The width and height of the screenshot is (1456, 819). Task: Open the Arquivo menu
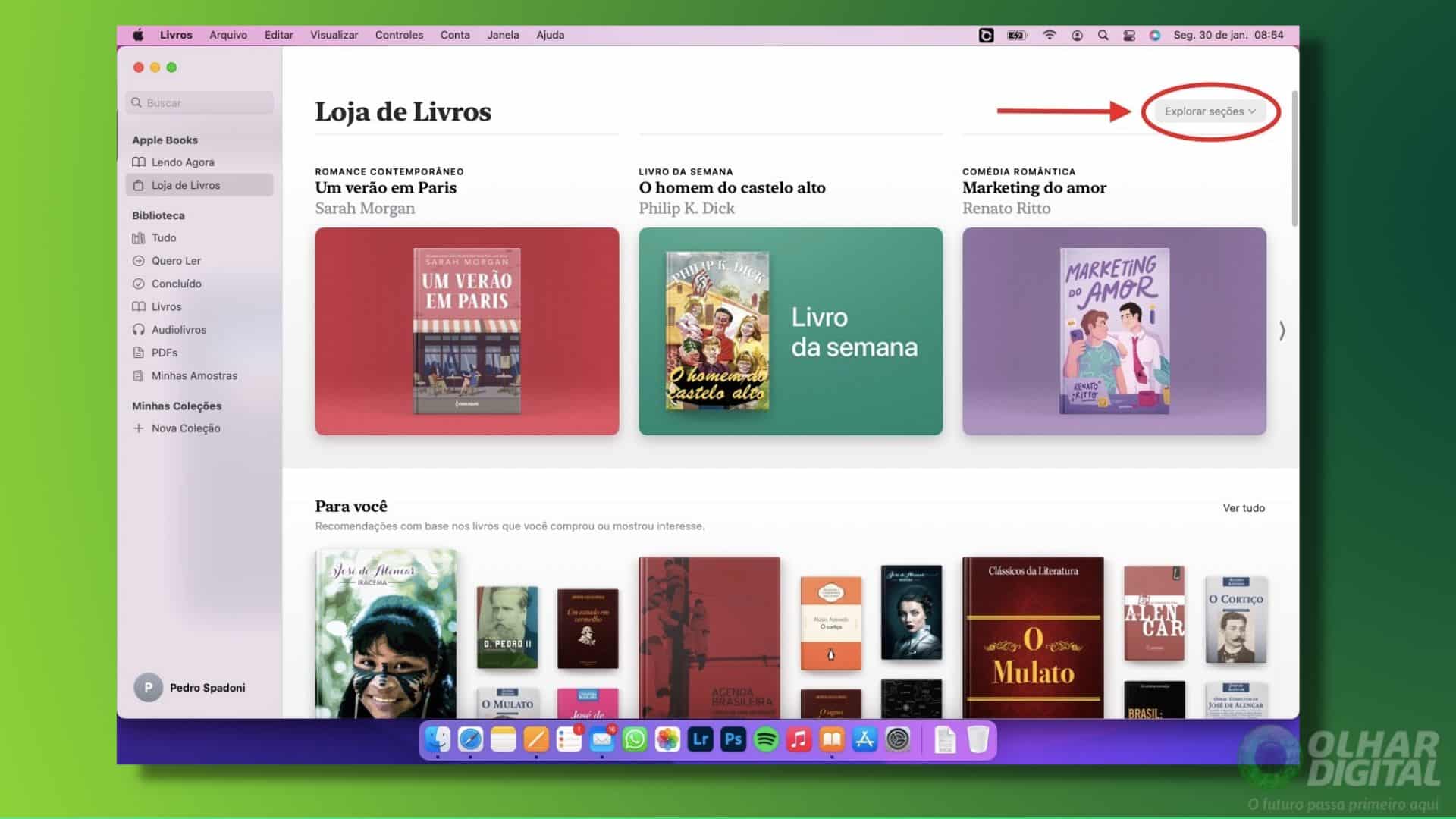point(228,35)
